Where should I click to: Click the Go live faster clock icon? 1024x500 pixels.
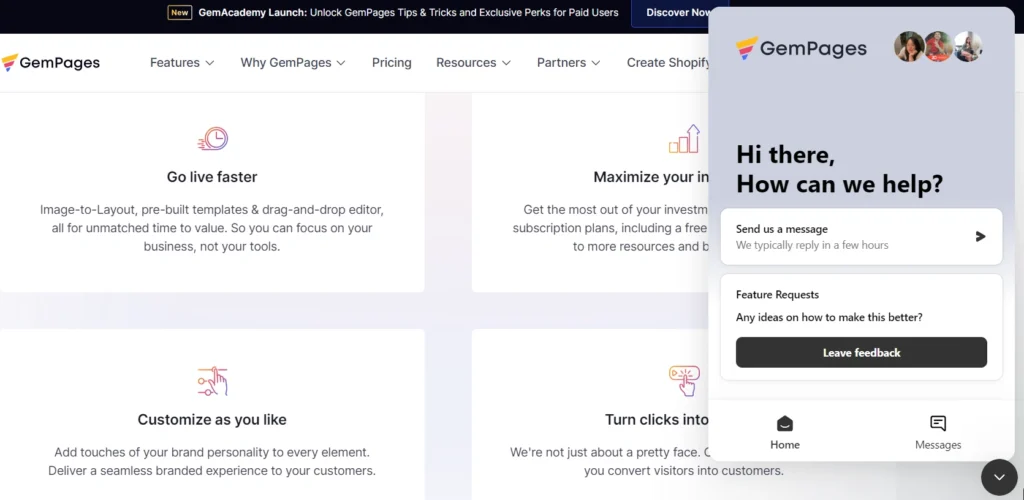point(213,139)
